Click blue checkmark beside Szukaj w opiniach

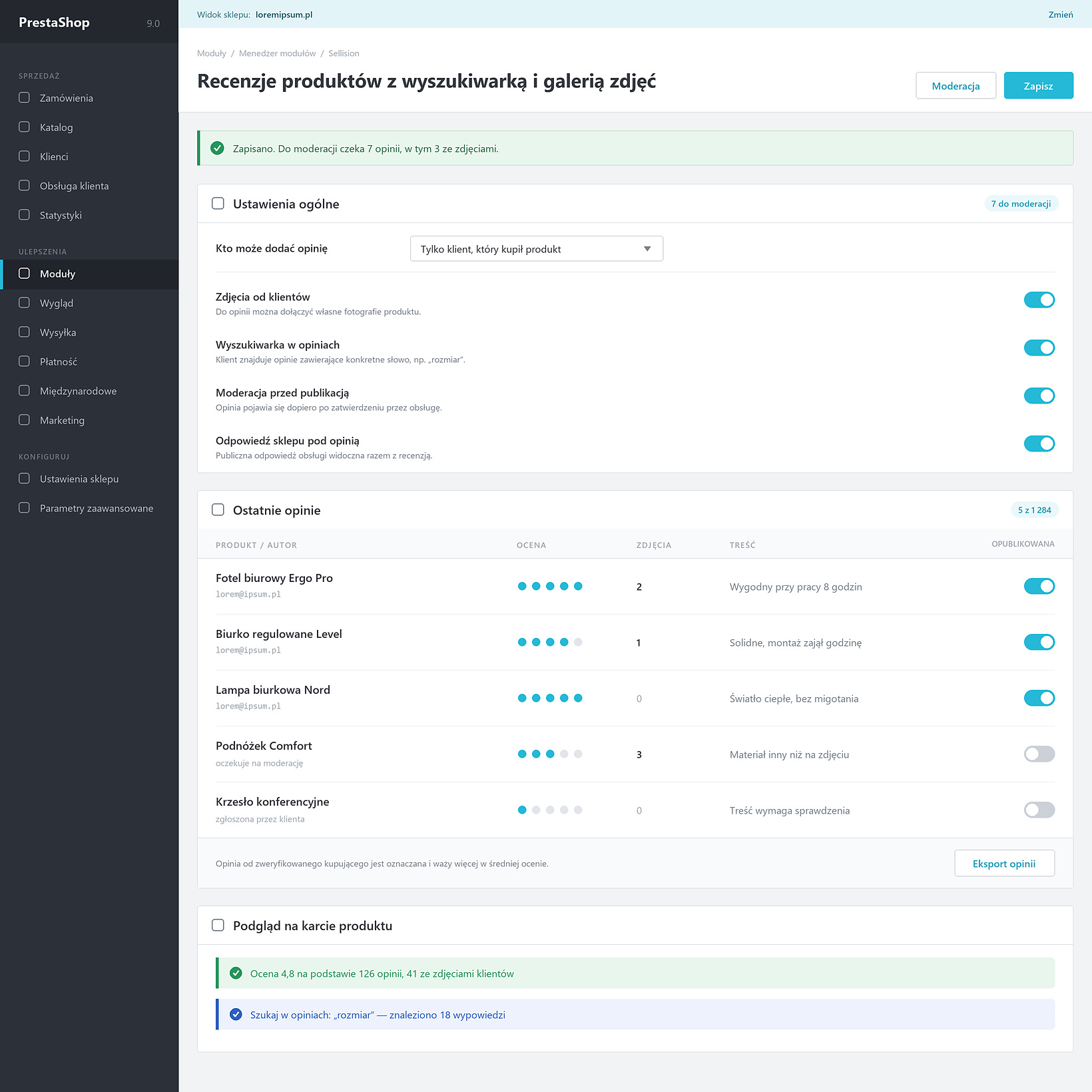[236, 1015]
